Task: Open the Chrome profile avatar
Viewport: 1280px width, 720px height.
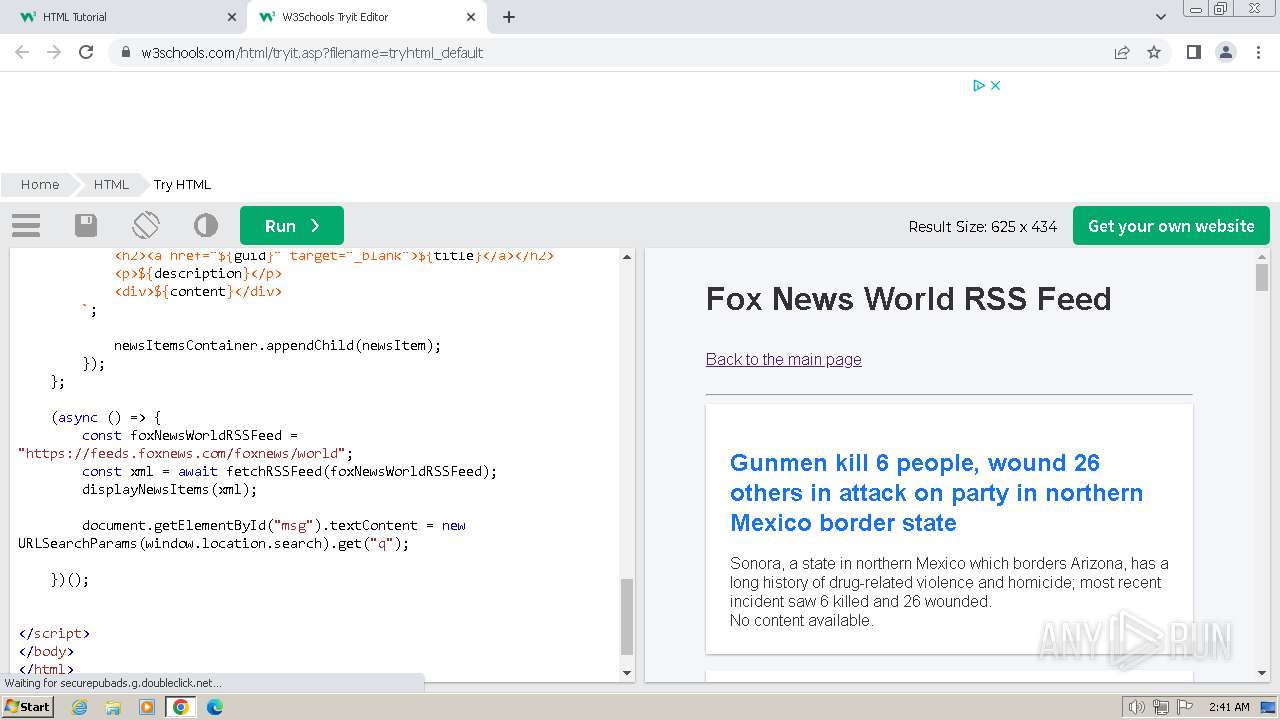Action: pyautogui.click(x=1225, y=52)
